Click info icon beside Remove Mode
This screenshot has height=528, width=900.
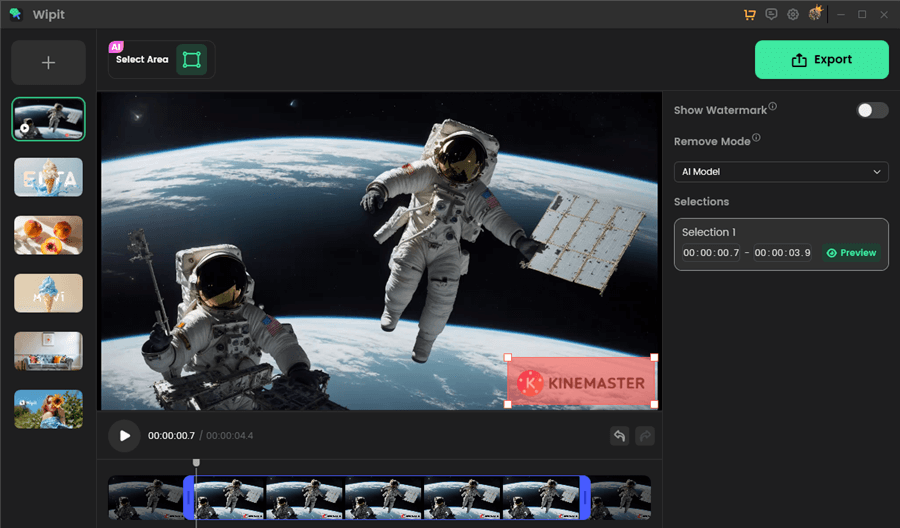click(756, 138)
